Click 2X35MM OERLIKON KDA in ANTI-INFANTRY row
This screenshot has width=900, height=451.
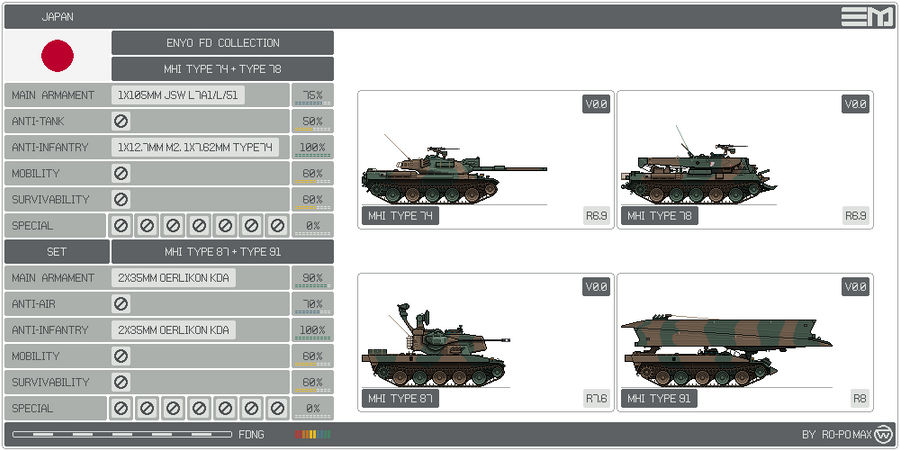pyautogui.click(x=173, y=330)
